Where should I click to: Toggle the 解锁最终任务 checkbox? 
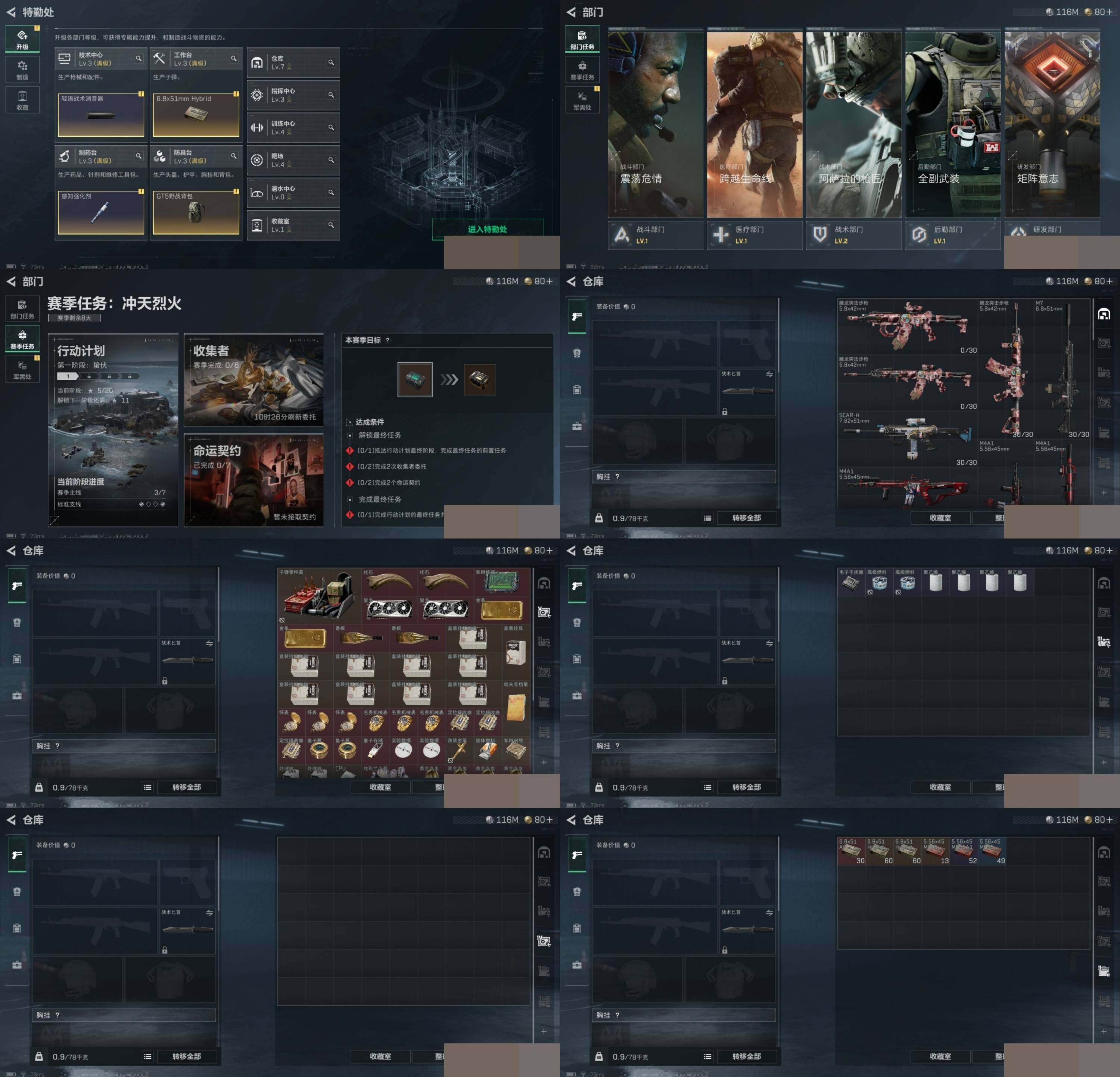click(x=350, y=435)
